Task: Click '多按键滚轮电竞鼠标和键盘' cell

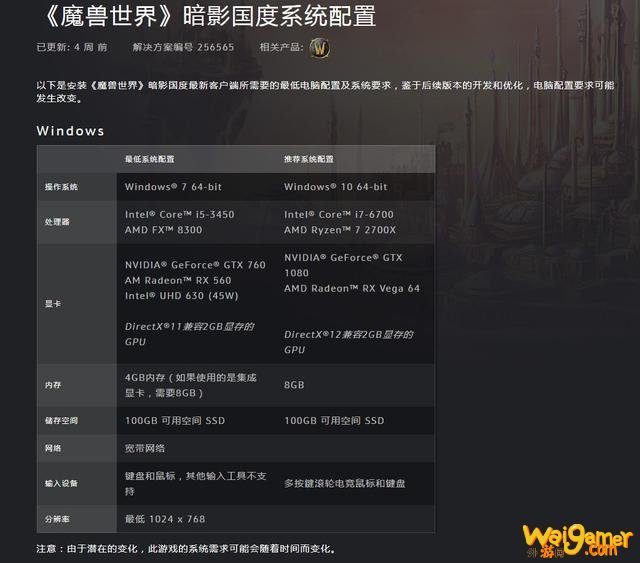Action: tap(345, 484)
